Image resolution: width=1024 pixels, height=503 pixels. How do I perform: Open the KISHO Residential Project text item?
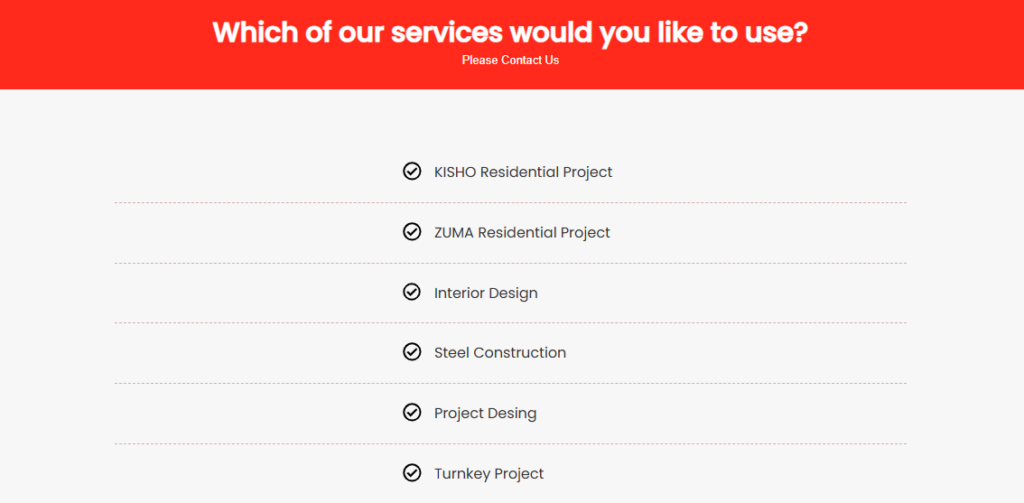point(523,172)
